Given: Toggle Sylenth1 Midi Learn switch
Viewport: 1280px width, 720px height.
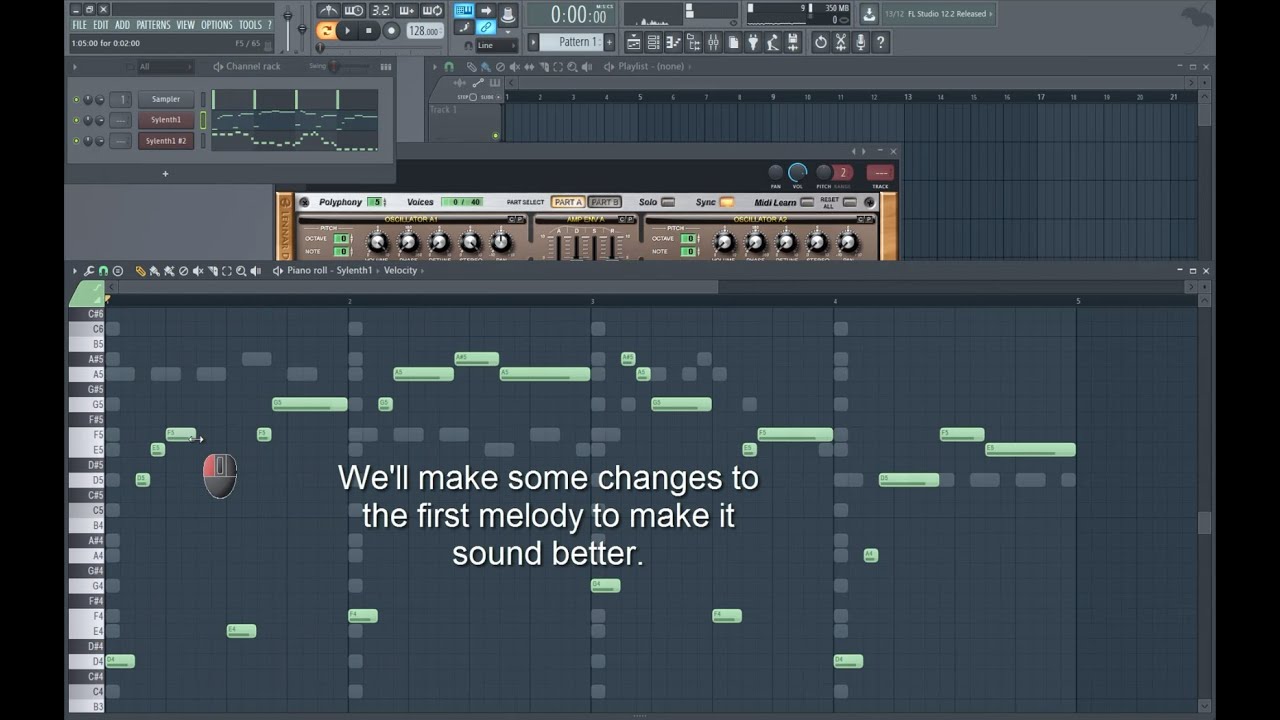Looking at the screenshot, I should click(x=807, y=202).
